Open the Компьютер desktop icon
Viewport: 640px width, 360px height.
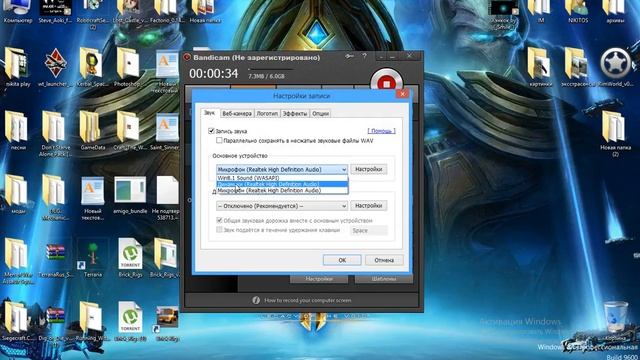tap(17, 11)
